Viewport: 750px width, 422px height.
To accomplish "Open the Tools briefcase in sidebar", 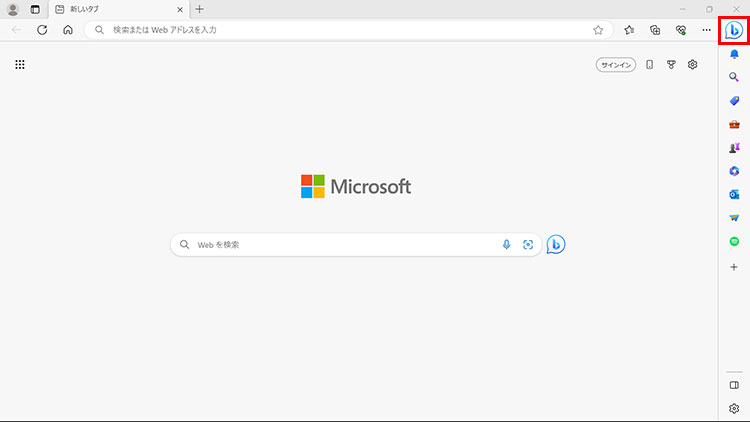I will [x=734, y=124].
